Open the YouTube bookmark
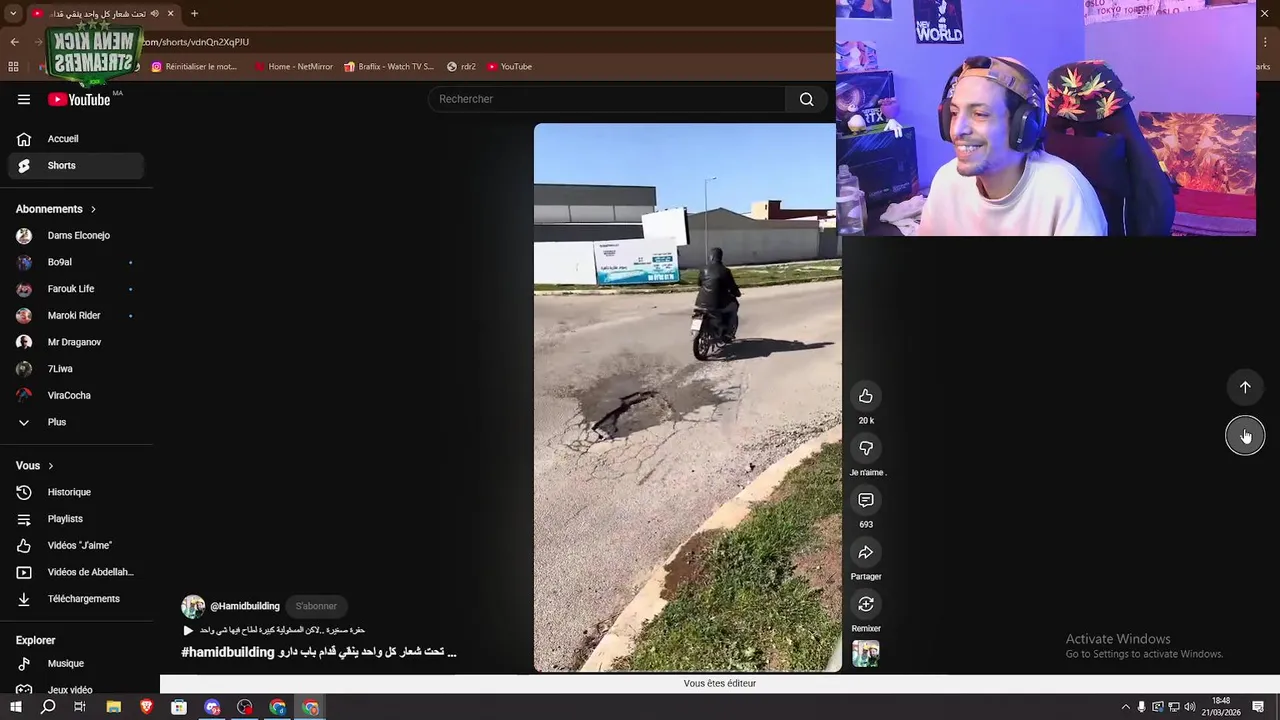This screenshot has width=1280, height=720. [510, 66]
